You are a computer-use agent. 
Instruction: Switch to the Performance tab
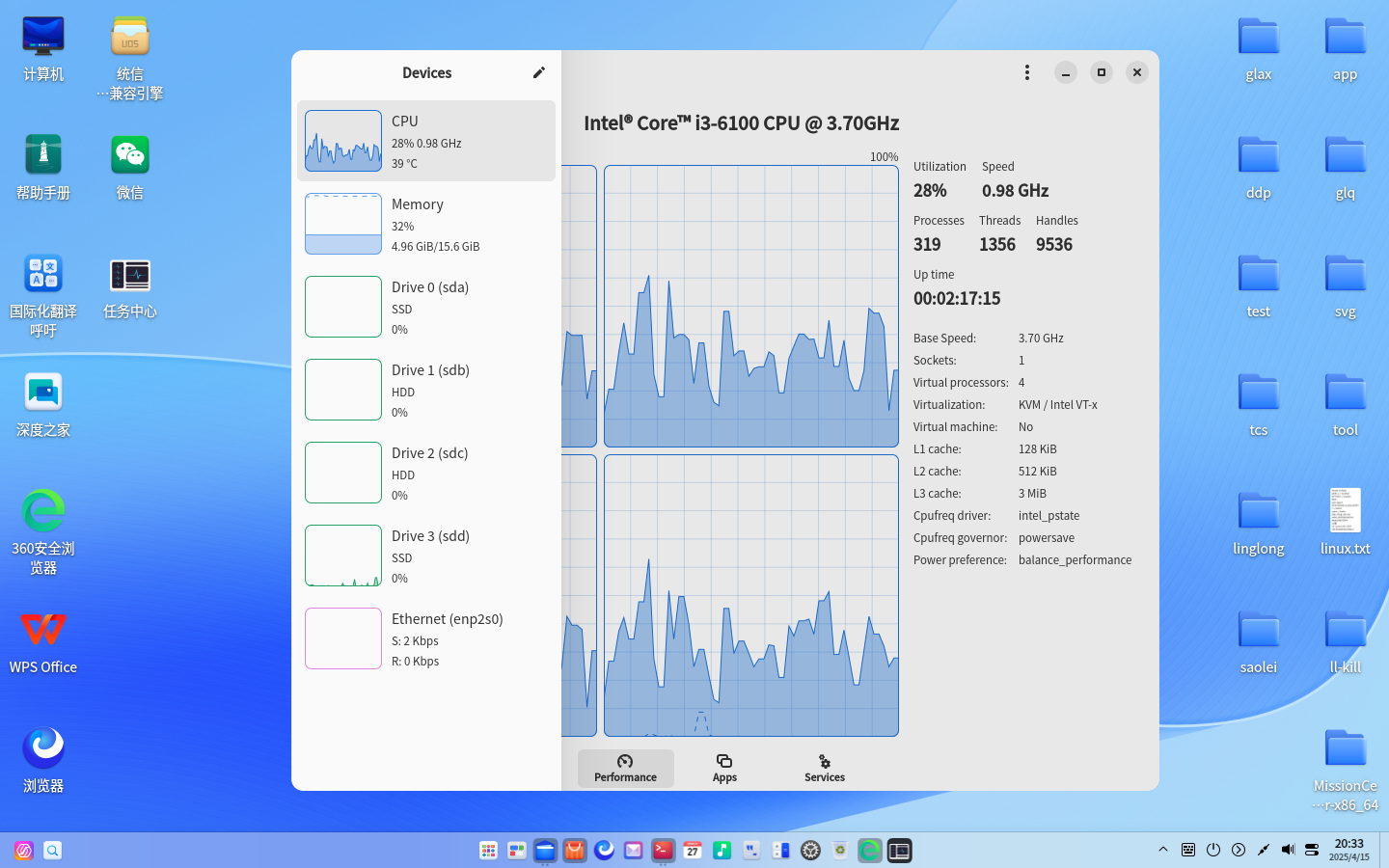[625, 769]
